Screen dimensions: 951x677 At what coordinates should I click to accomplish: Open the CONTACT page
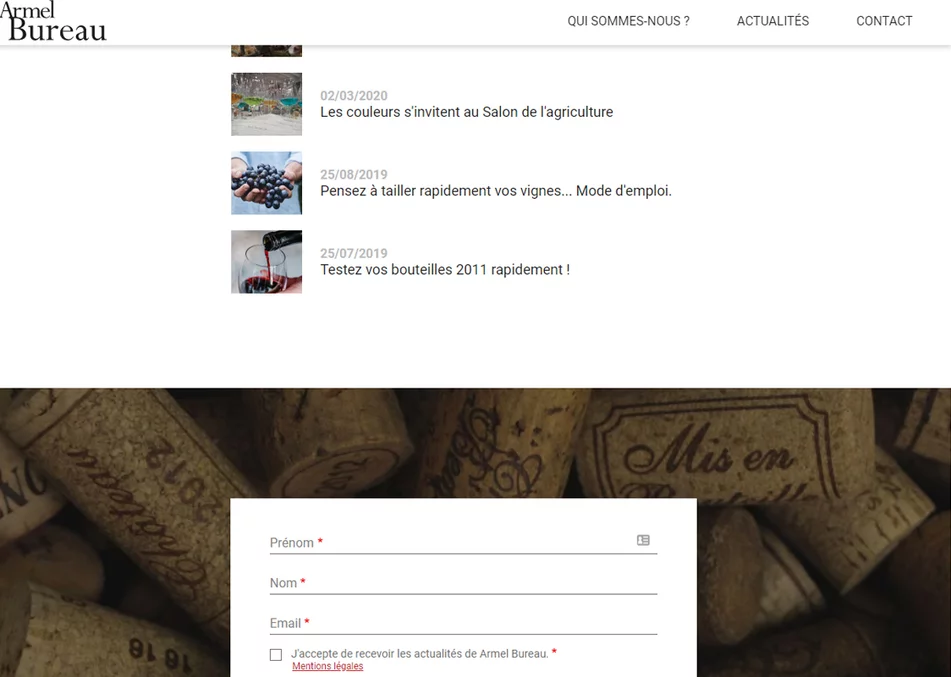point(884,21)
